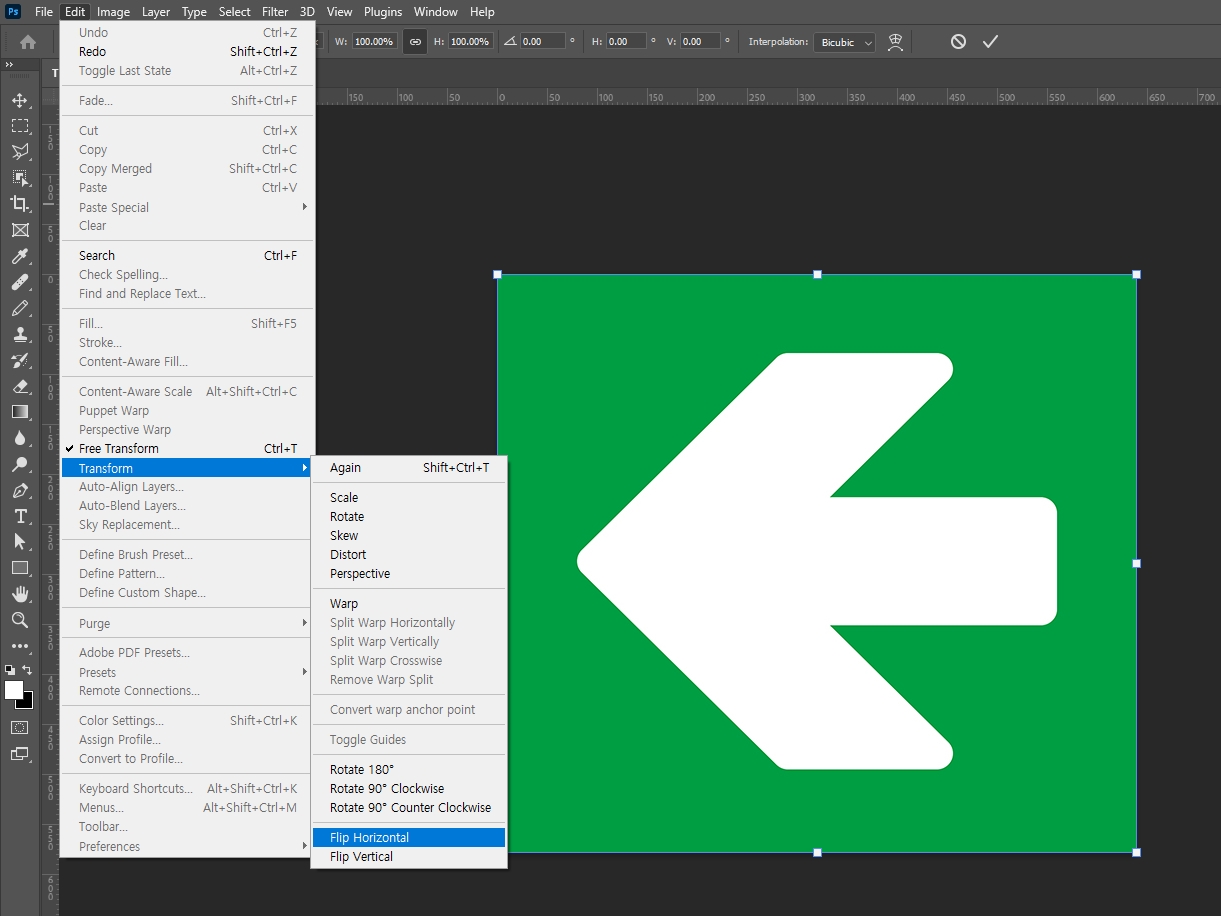
Task: Choose Flip Vertical
Action: 409,857
